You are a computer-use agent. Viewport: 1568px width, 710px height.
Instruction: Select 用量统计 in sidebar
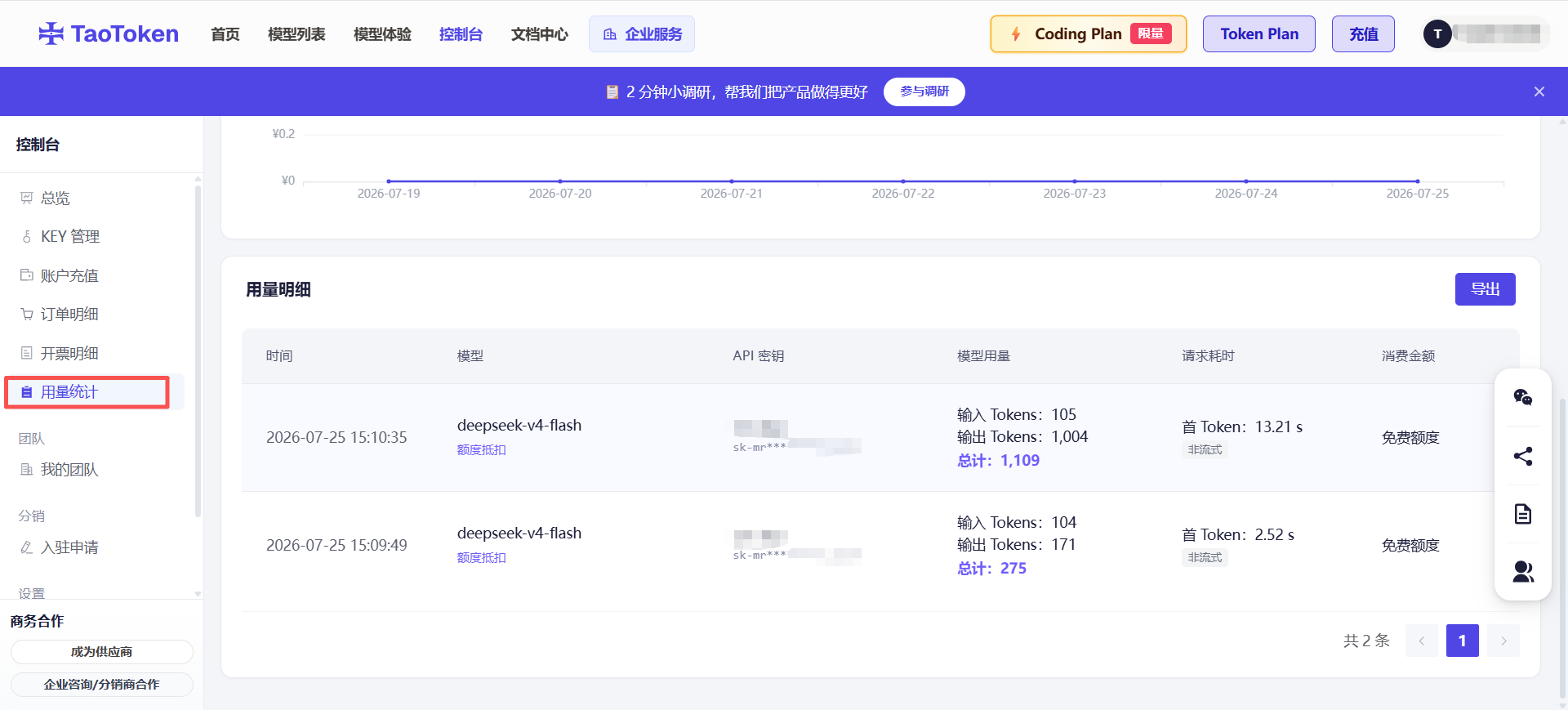tap(94, 392)
